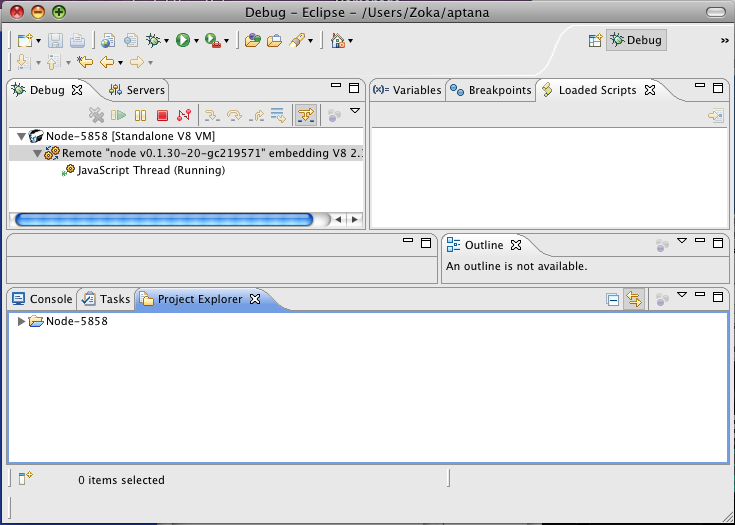Click the Step Over debug icon
735x525 pixels.
(234, 115)
